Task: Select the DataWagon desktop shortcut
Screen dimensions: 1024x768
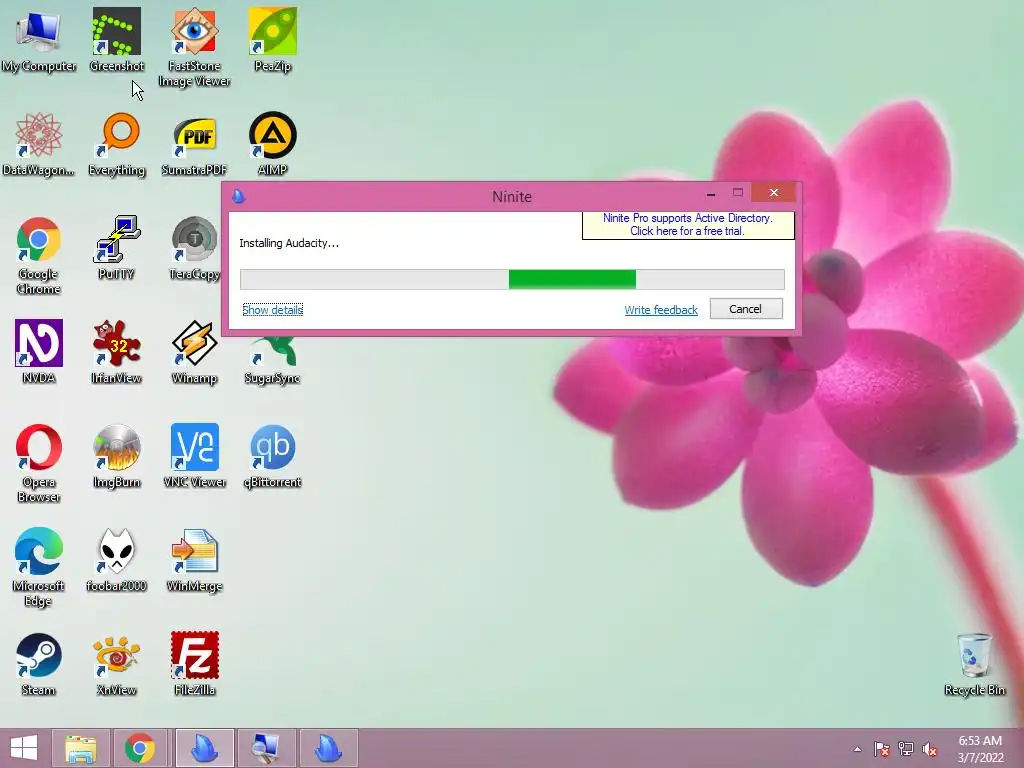Action: pos(39,145)
